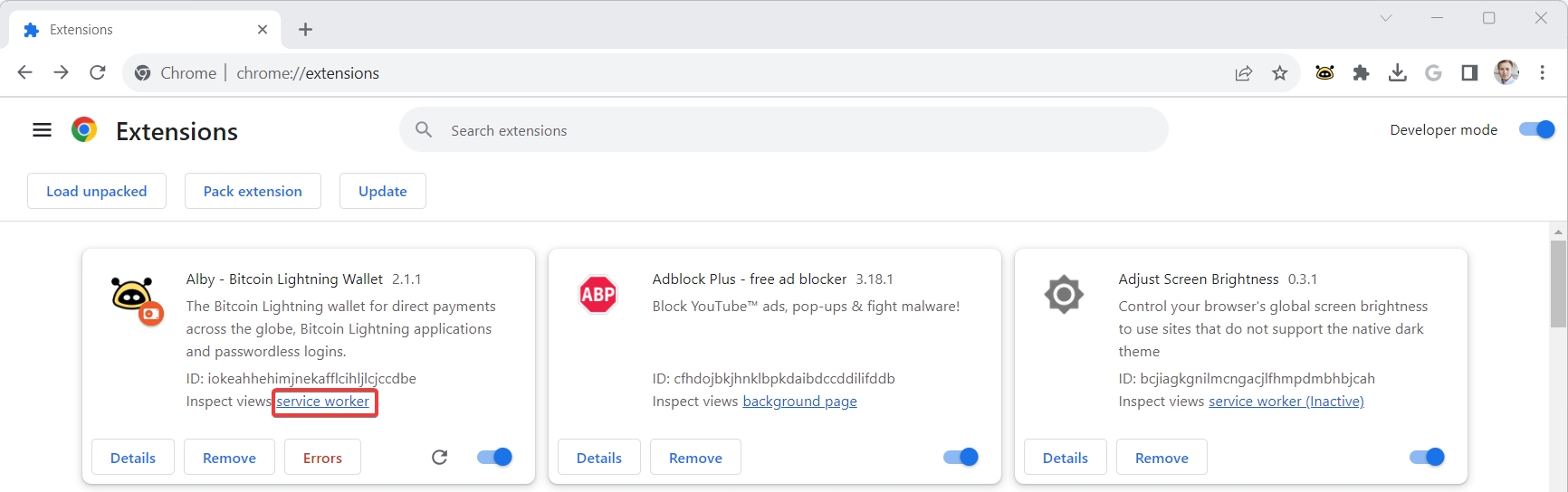Click the Alby bee extension toolbar icon
The width and height of the screenshot is (1568, 492).
click(1324, 73)
